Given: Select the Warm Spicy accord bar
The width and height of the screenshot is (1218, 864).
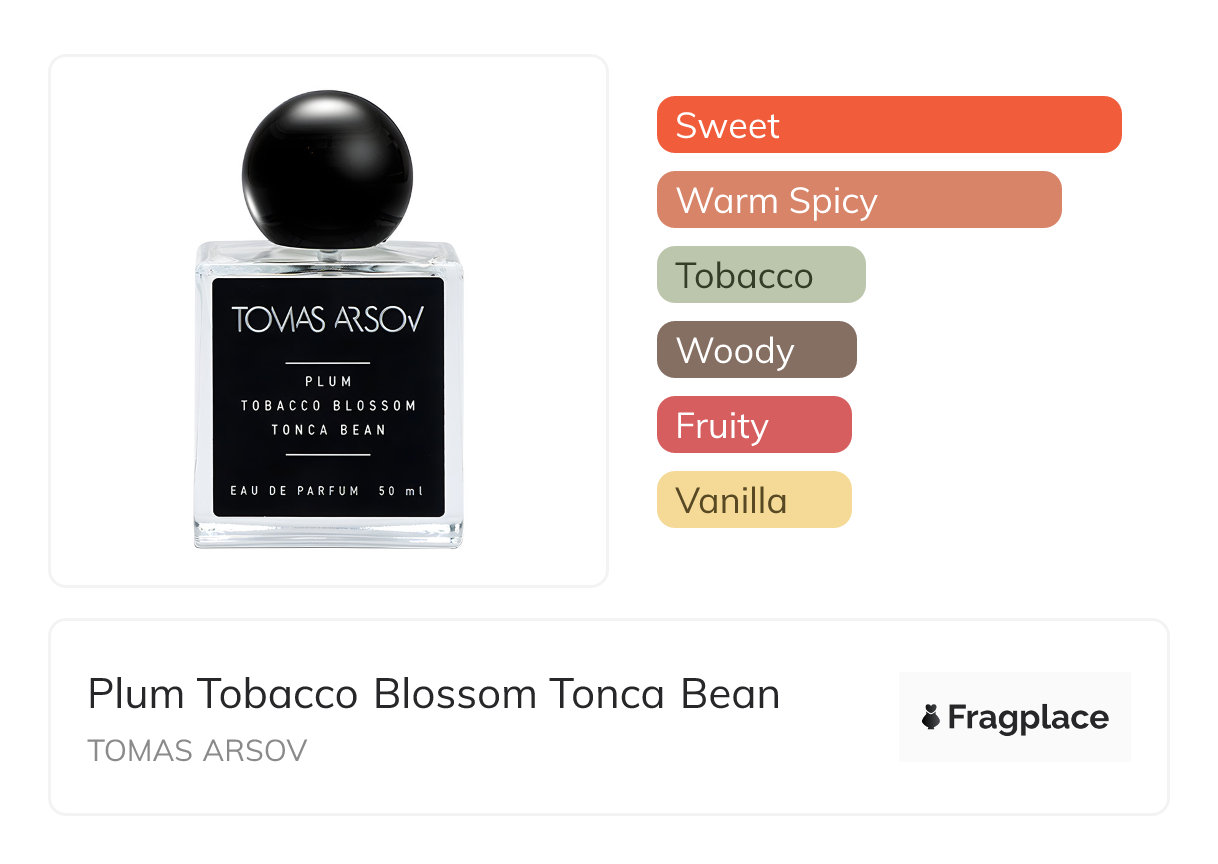Looking at the screenshot, I should click(x=858, y=200).
